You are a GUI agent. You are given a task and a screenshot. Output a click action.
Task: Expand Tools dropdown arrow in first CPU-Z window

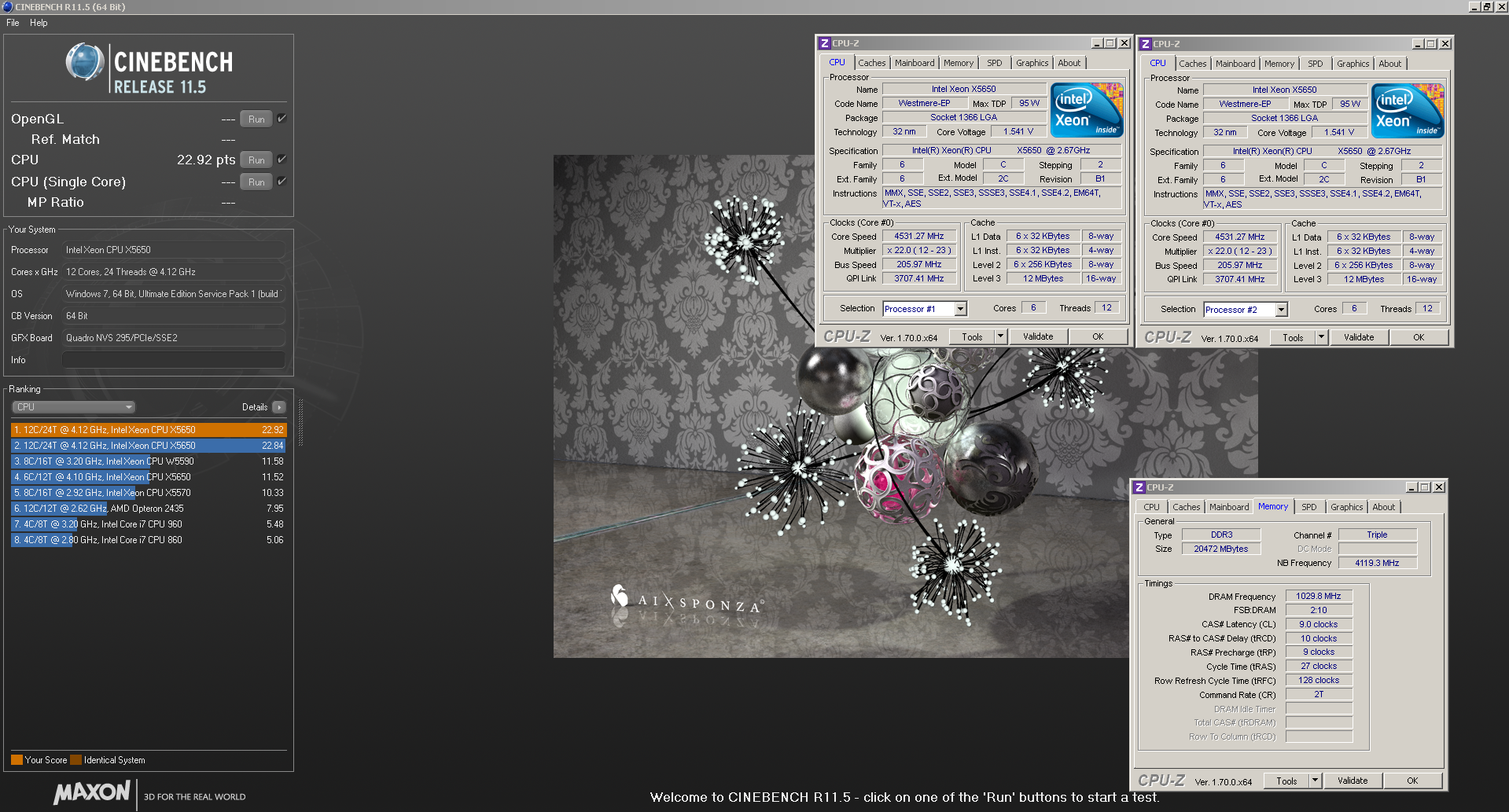click(1000, 336)
